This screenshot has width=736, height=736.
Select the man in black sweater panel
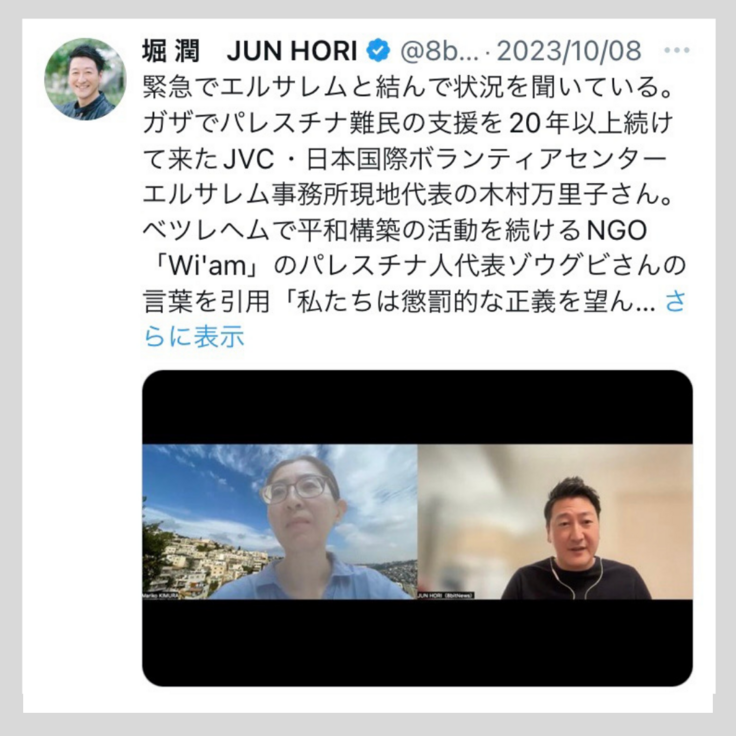[x=555, y=521]
